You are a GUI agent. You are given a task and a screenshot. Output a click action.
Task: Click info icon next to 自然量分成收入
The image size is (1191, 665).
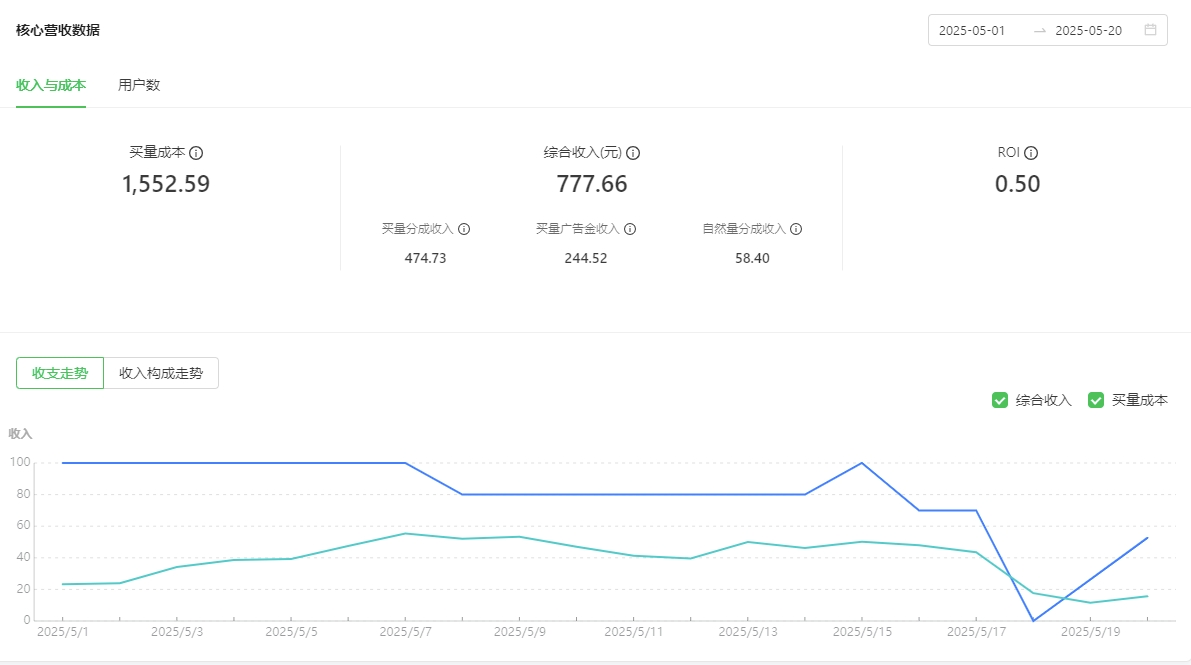click(796, 229)
